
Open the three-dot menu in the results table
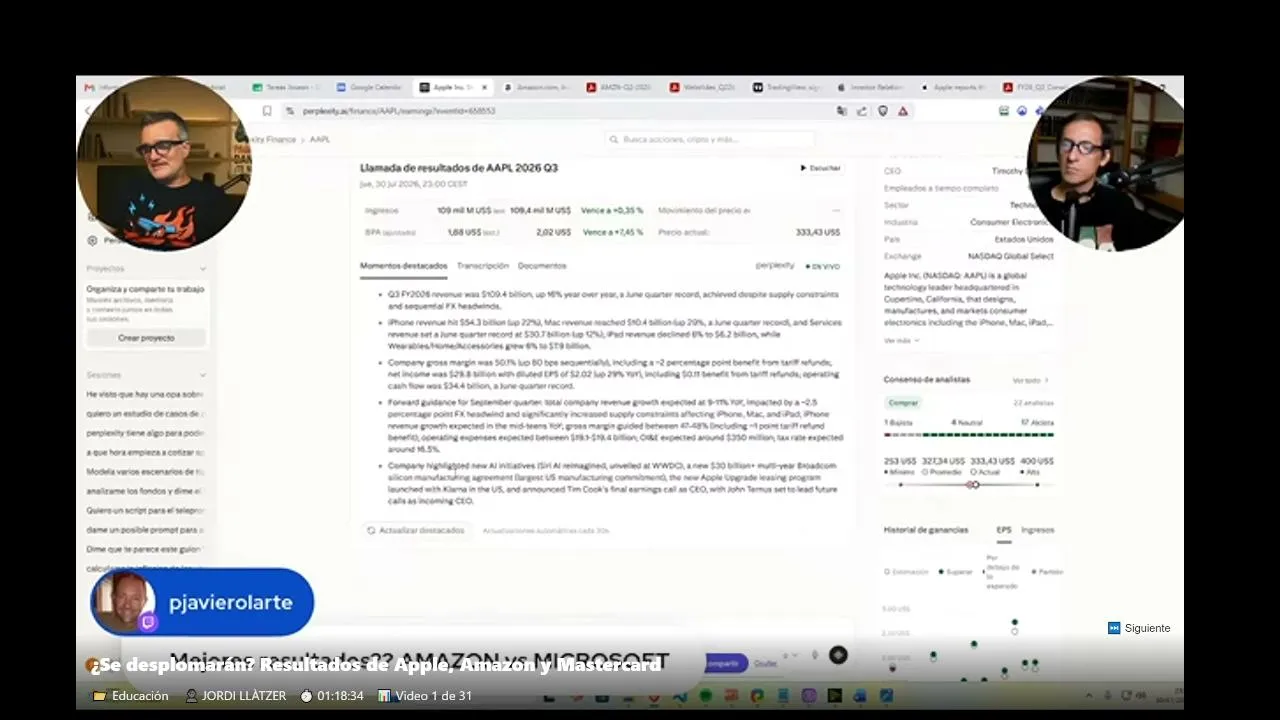coord(836,210)
